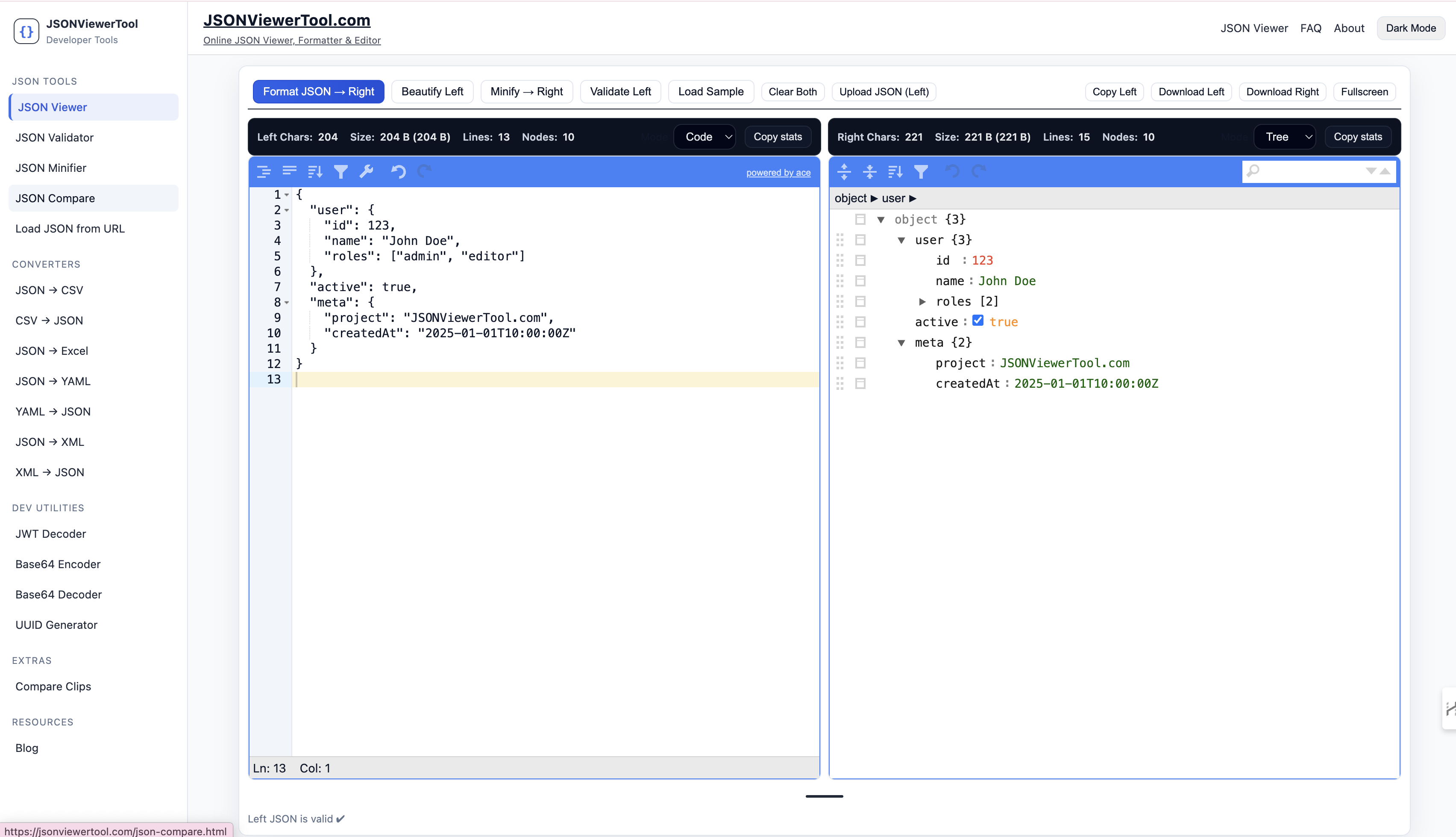Image resolution: width=1456 pixels, height=837 pixels.
Task: Click the sort icon in the left editor toolbar
Action: coord(315,171)
